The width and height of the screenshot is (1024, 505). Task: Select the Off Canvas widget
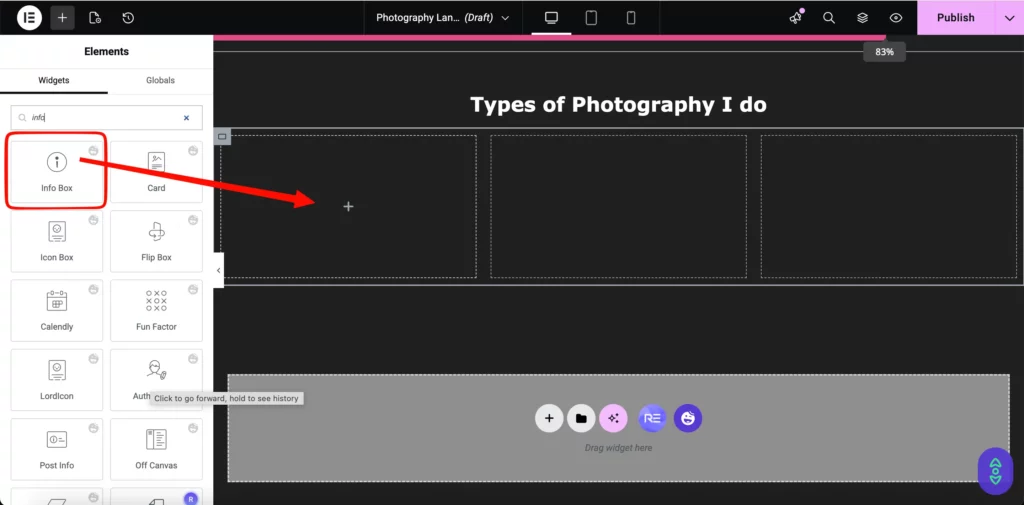point(156,449)
